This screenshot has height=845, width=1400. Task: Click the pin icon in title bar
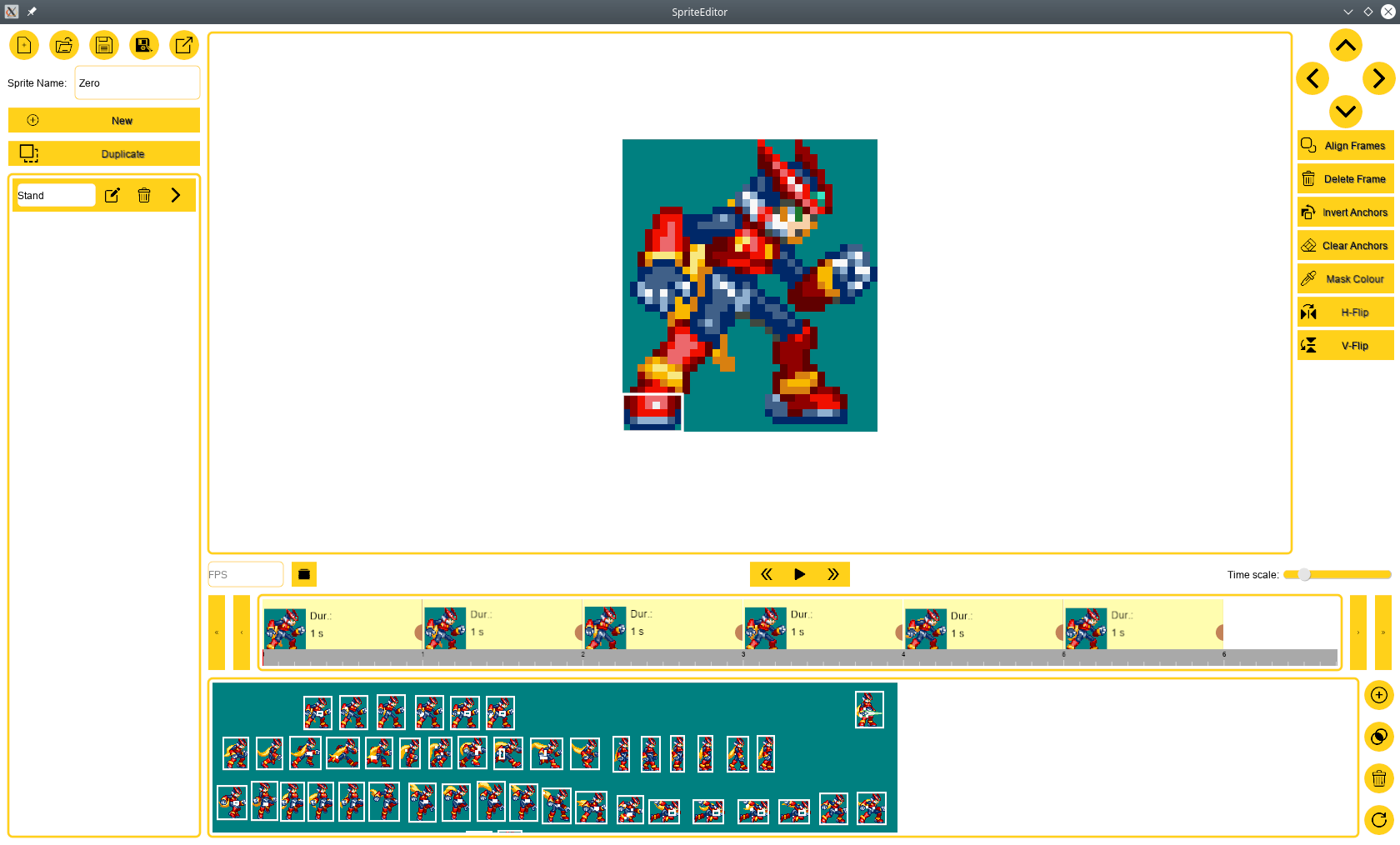point(32,12)
